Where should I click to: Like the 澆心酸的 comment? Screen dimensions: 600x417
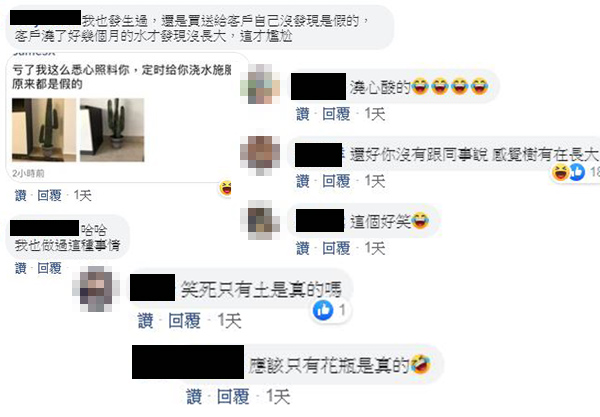[x=303, y=114]
